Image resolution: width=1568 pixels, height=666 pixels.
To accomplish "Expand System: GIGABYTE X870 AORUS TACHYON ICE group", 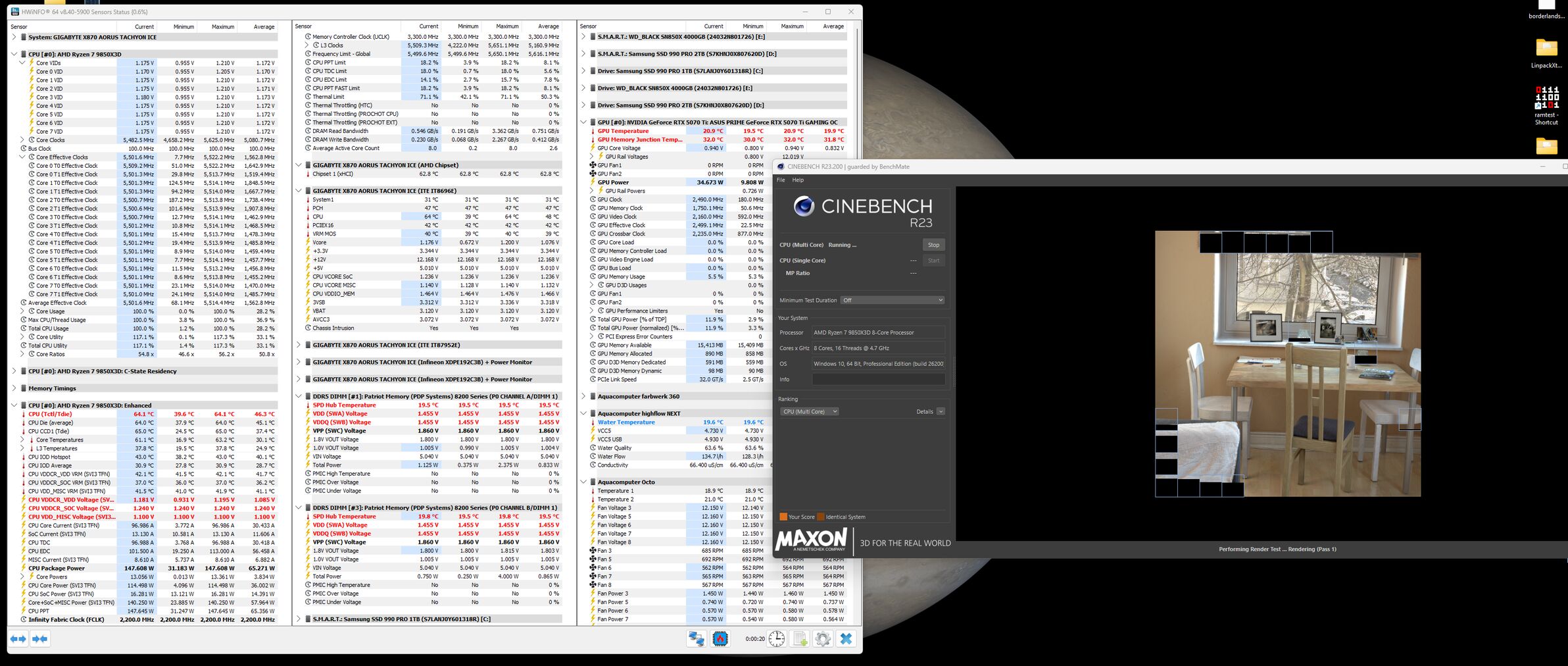I will click(x=14, y=38).
